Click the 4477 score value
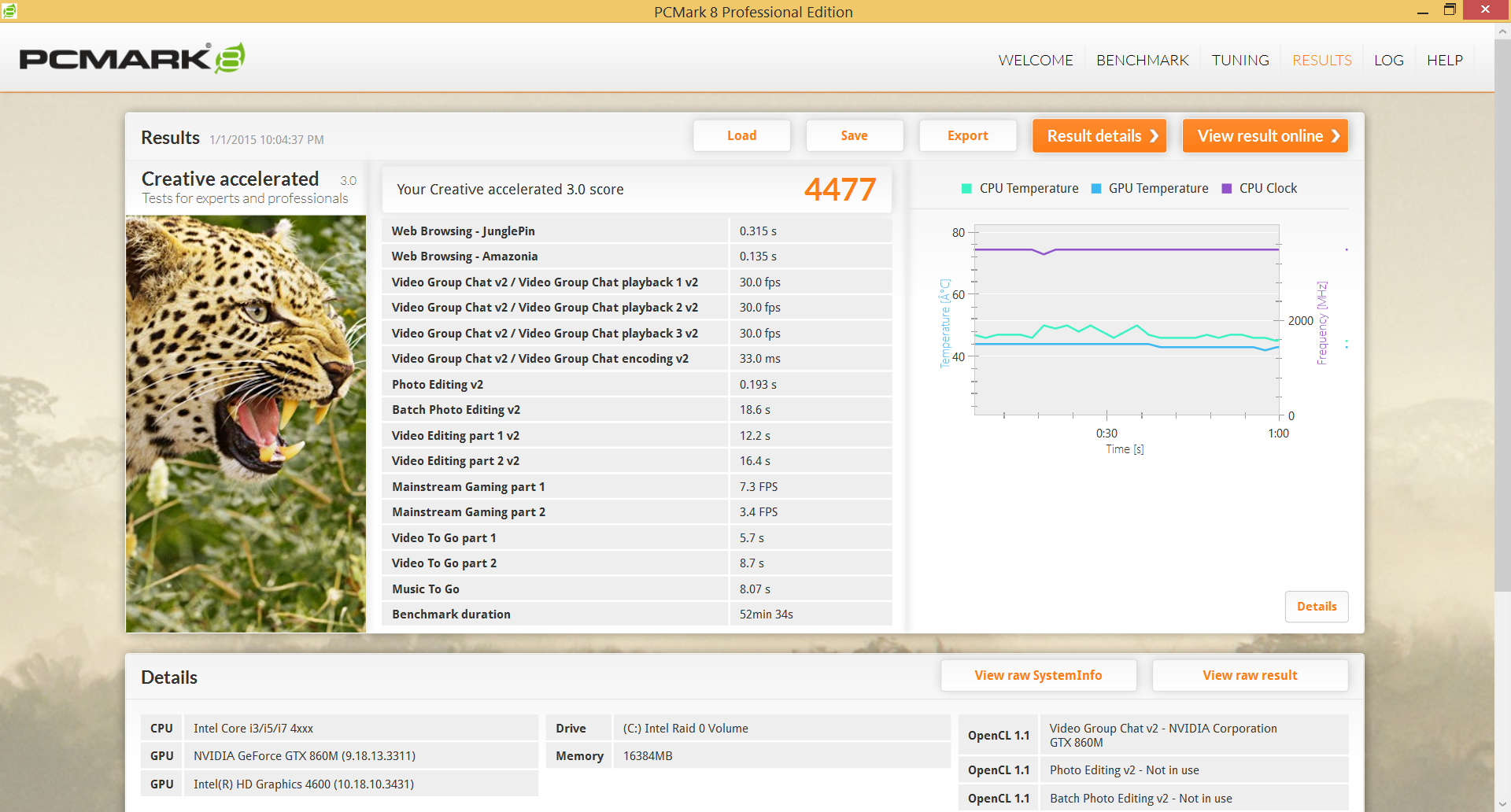The height and width of the screenshot is (812, 1511). click(840, 189)
